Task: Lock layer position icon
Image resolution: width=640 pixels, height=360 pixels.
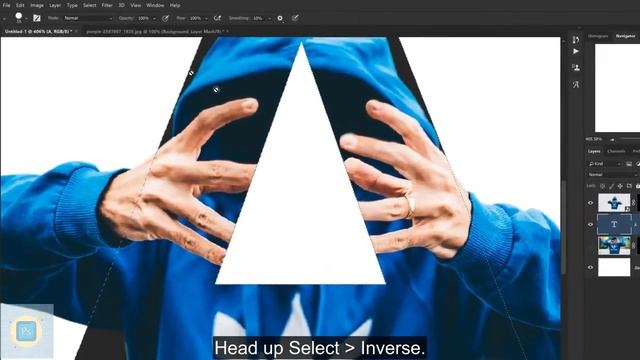Action: (620, 186)
